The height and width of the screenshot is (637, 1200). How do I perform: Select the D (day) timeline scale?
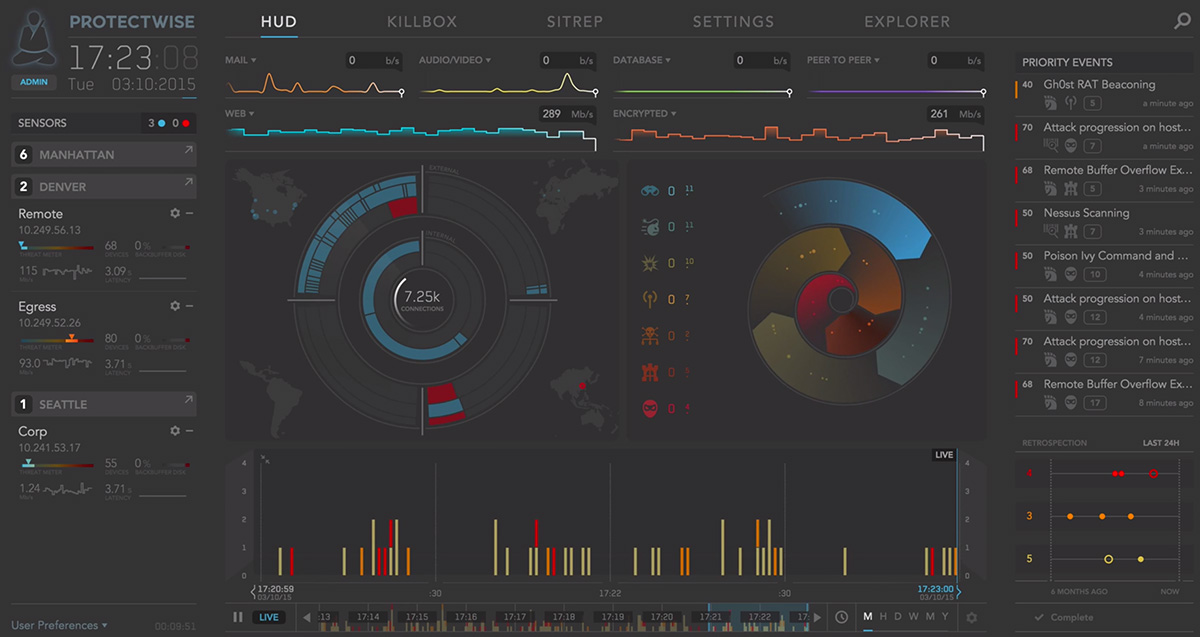click(899, 617)
